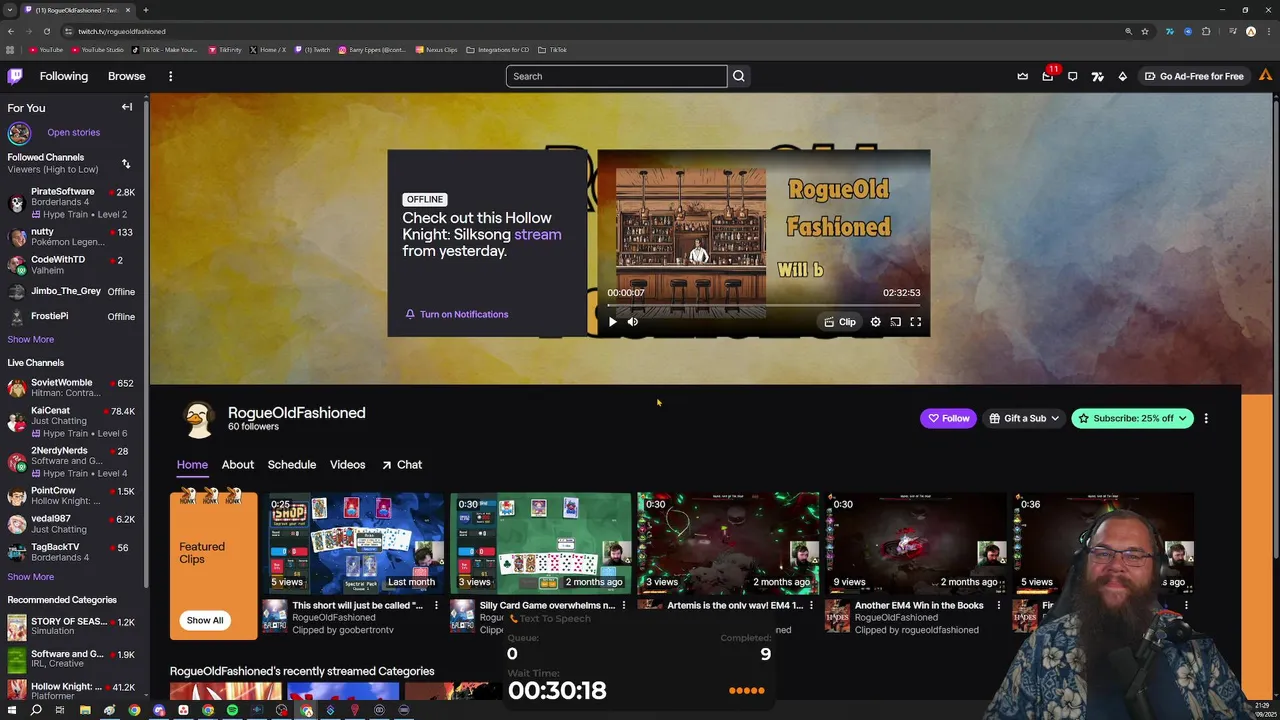Open the 'stream' link in offline message

pyautogui.click(x=538, y=234)
